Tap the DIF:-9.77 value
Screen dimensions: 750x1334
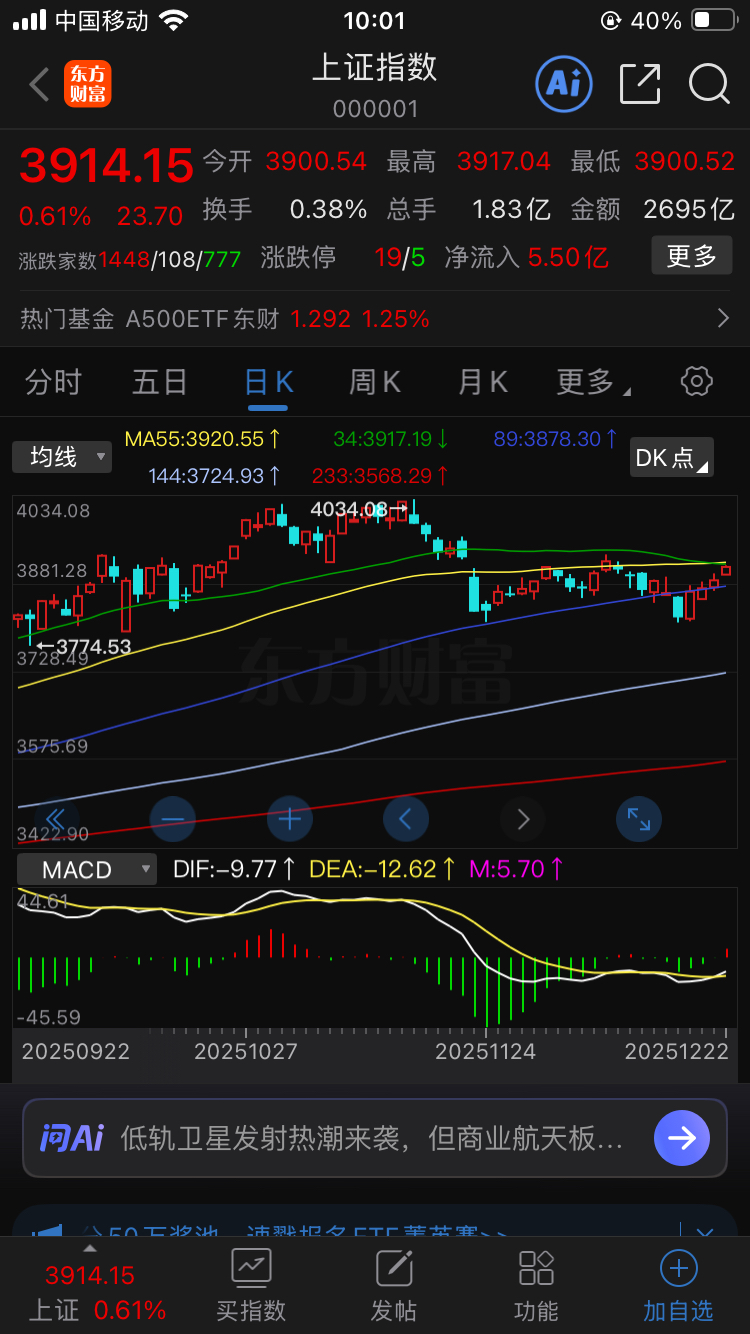[235, 869]
